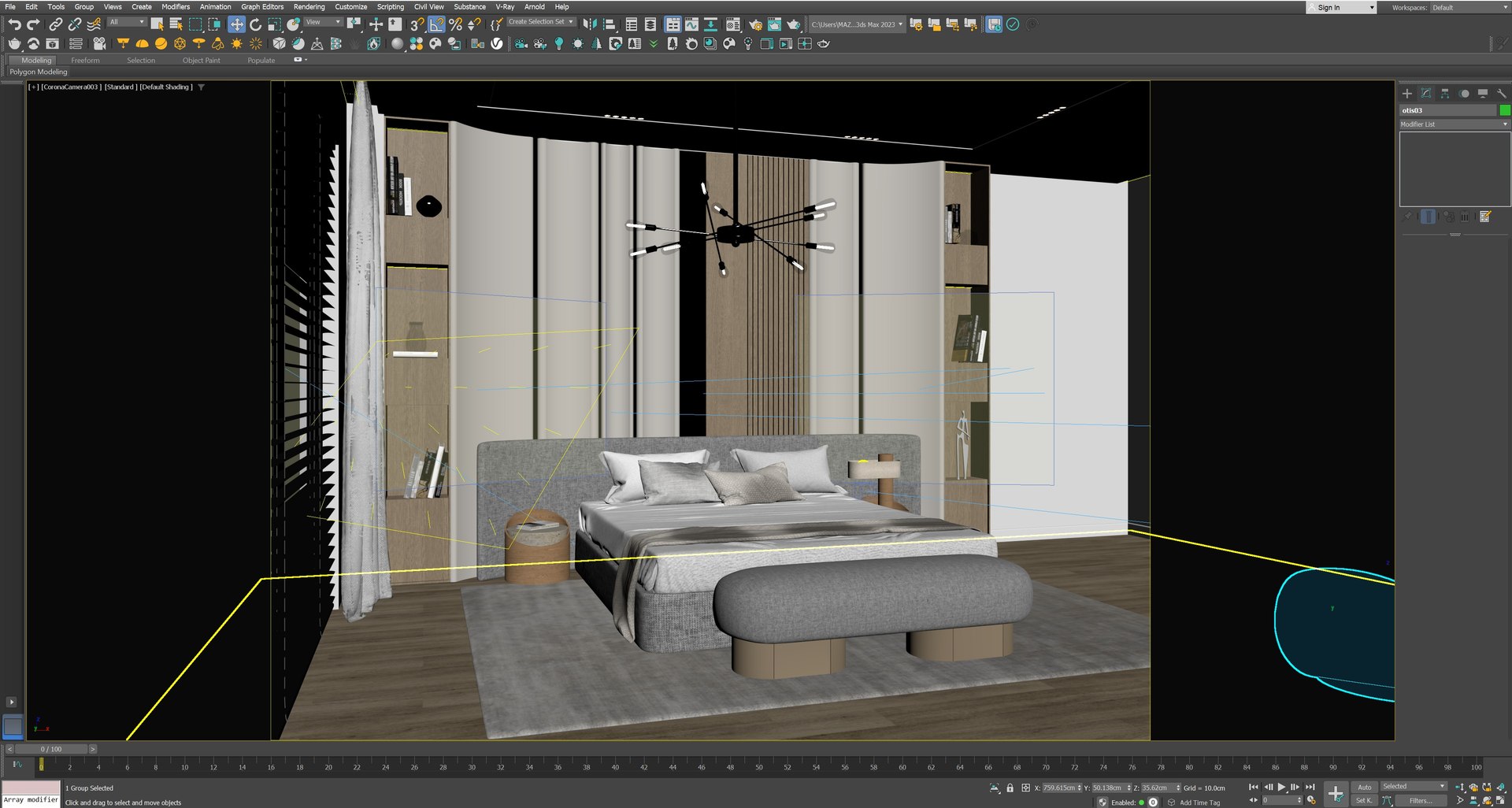Click the object name field otis03

[1448, 110]
